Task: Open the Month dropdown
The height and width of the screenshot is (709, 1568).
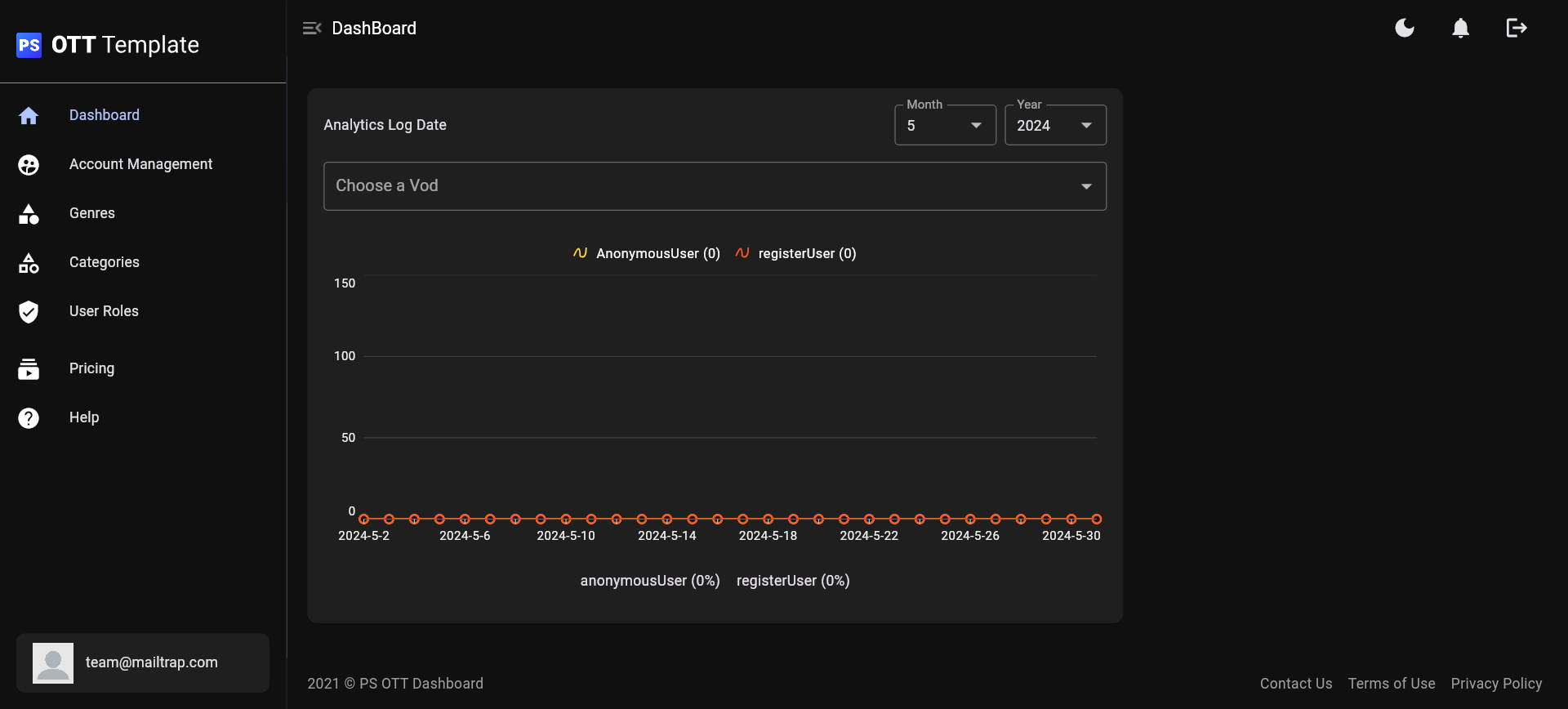Action: pos(945,126)
